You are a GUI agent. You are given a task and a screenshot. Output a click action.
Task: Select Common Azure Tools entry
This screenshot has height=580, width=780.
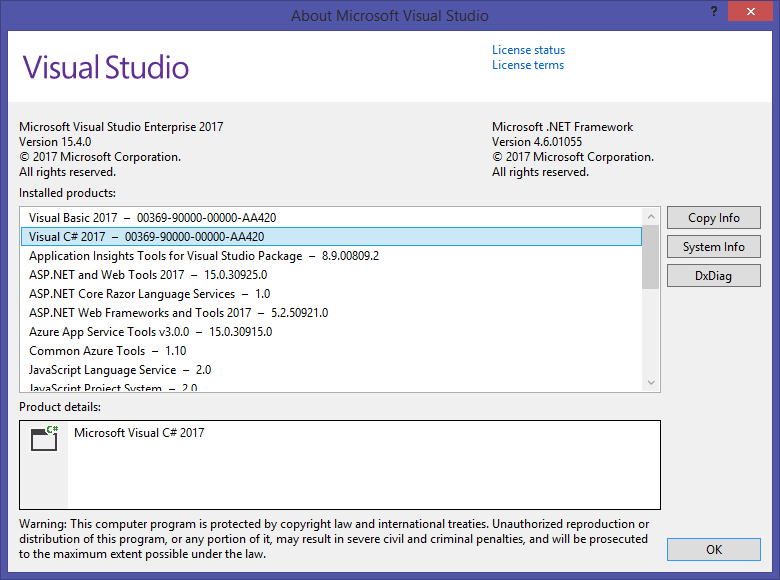tap(331, 351)
